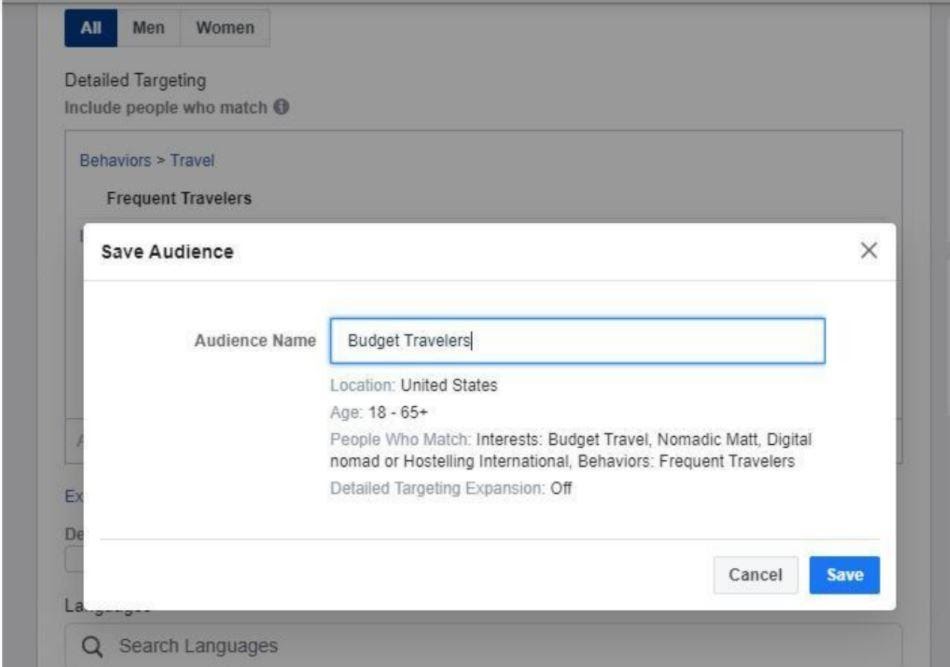Click the Search Languages input box

pyautogui.click(x=500, y=646)
